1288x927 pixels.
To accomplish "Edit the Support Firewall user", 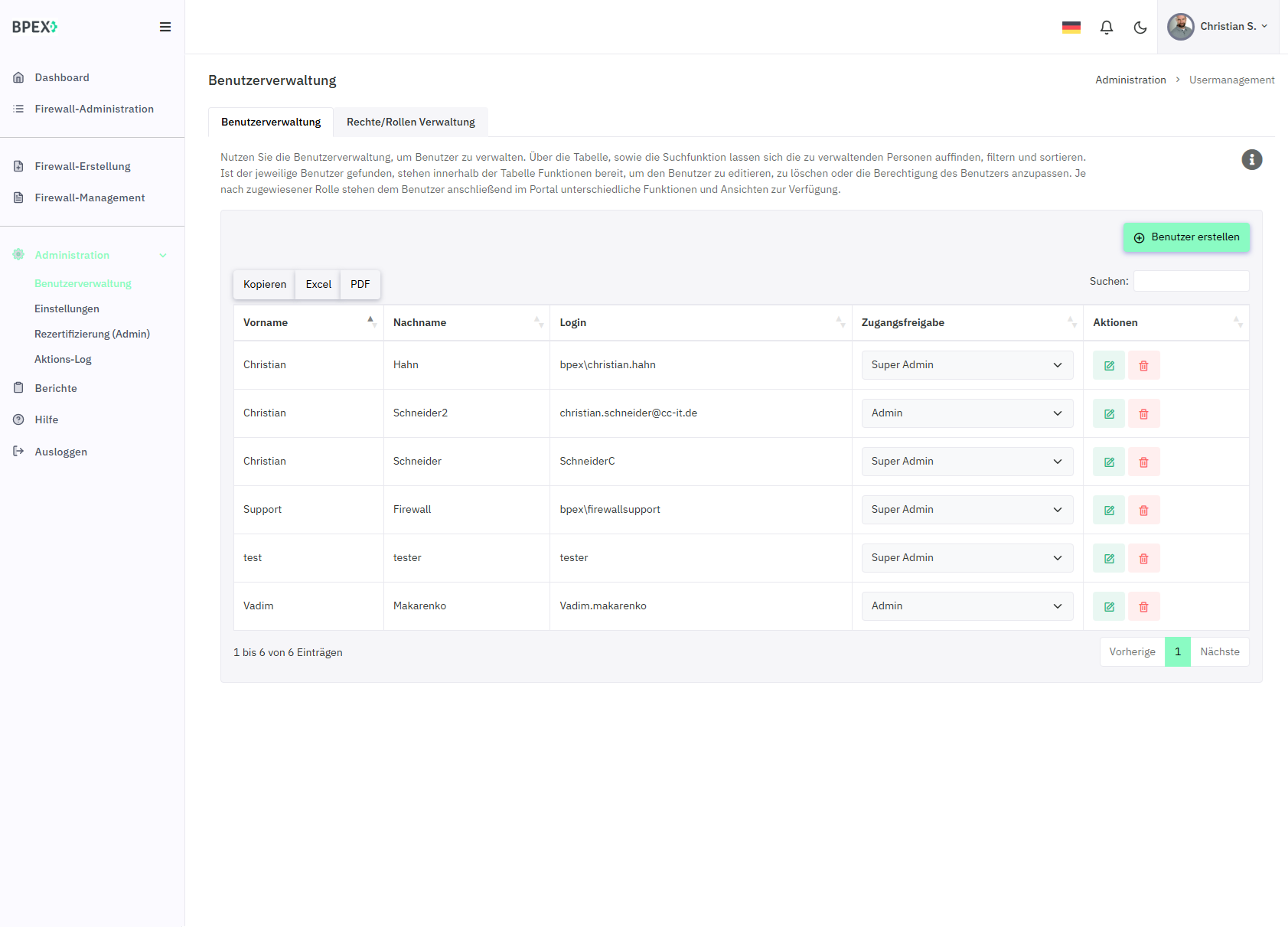I will [x=1108, y=511].
